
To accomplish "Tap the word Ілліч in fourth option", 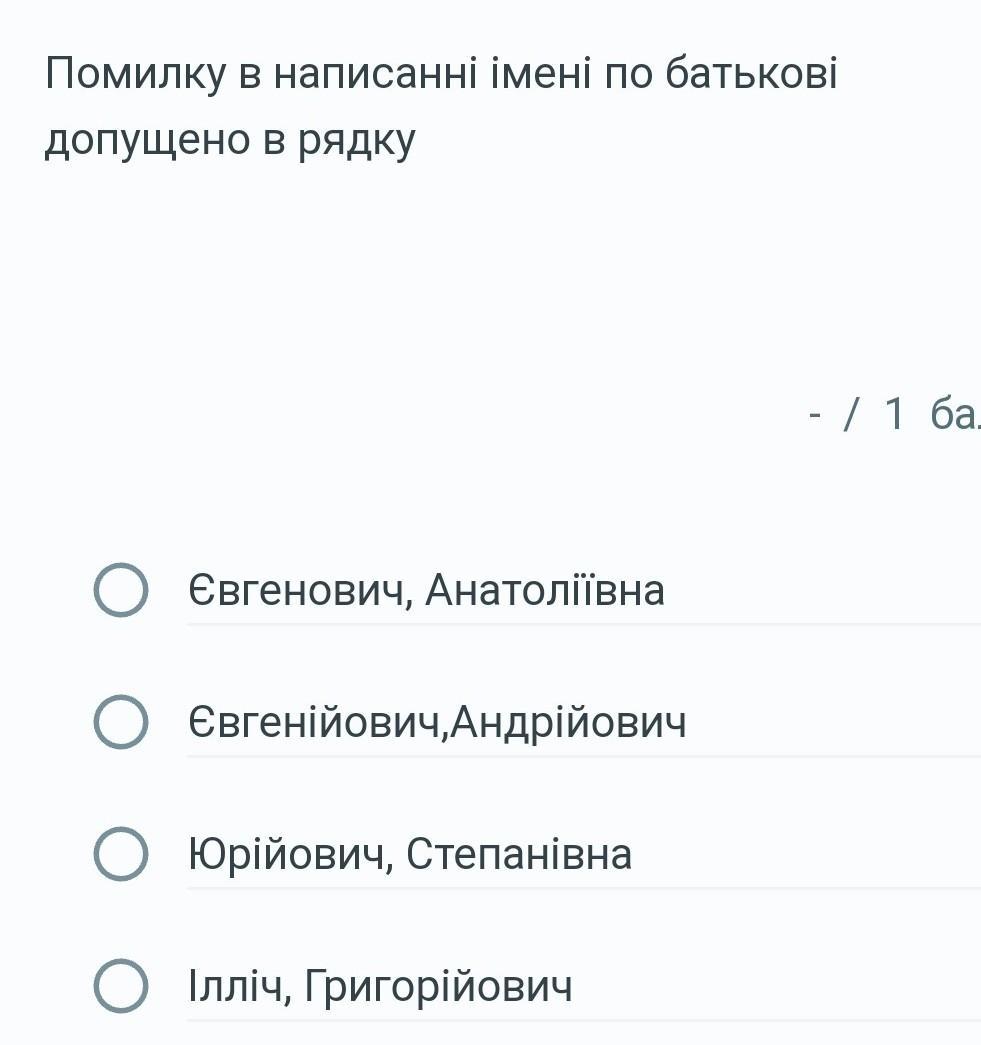I will 238,986.
